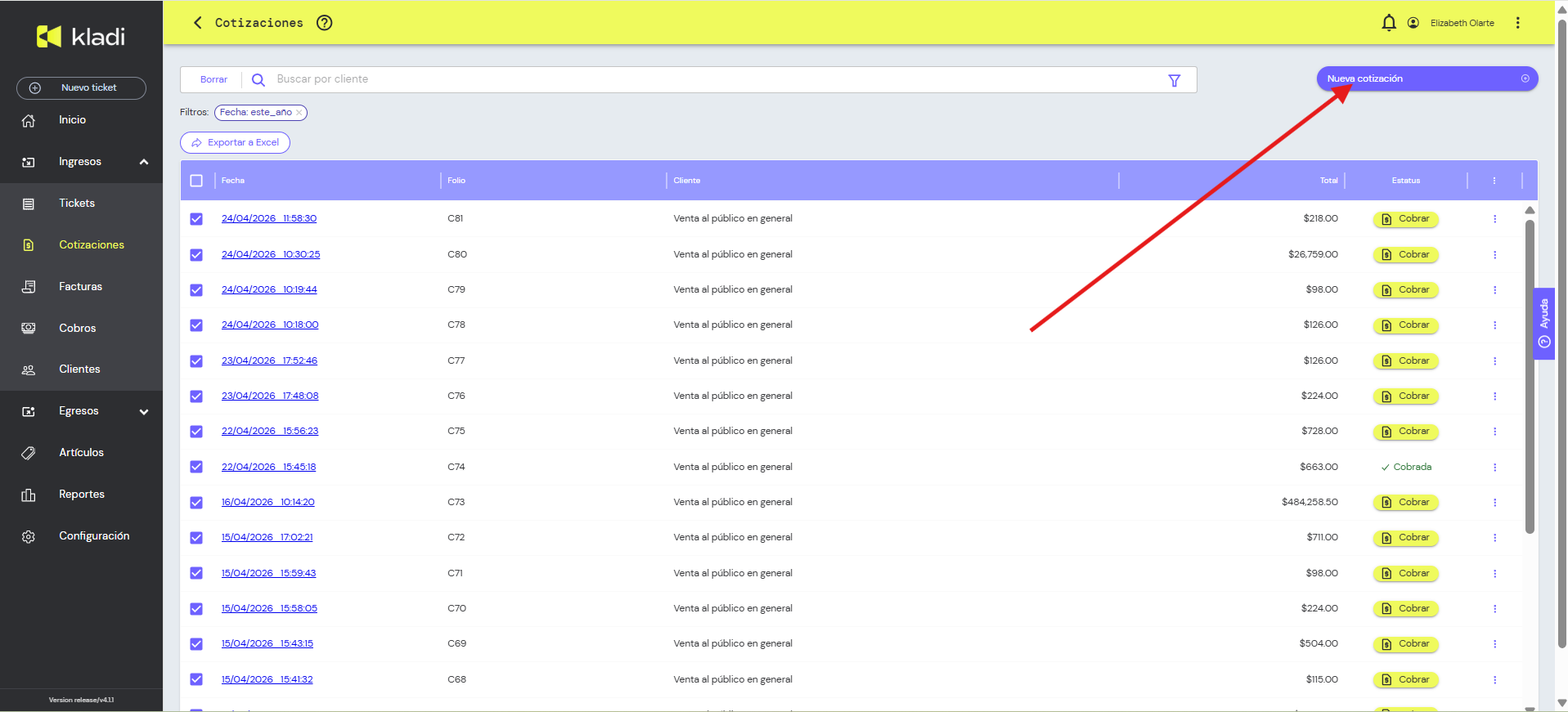
Task: Click Cobrar for folio C81
Action: 1405,219
